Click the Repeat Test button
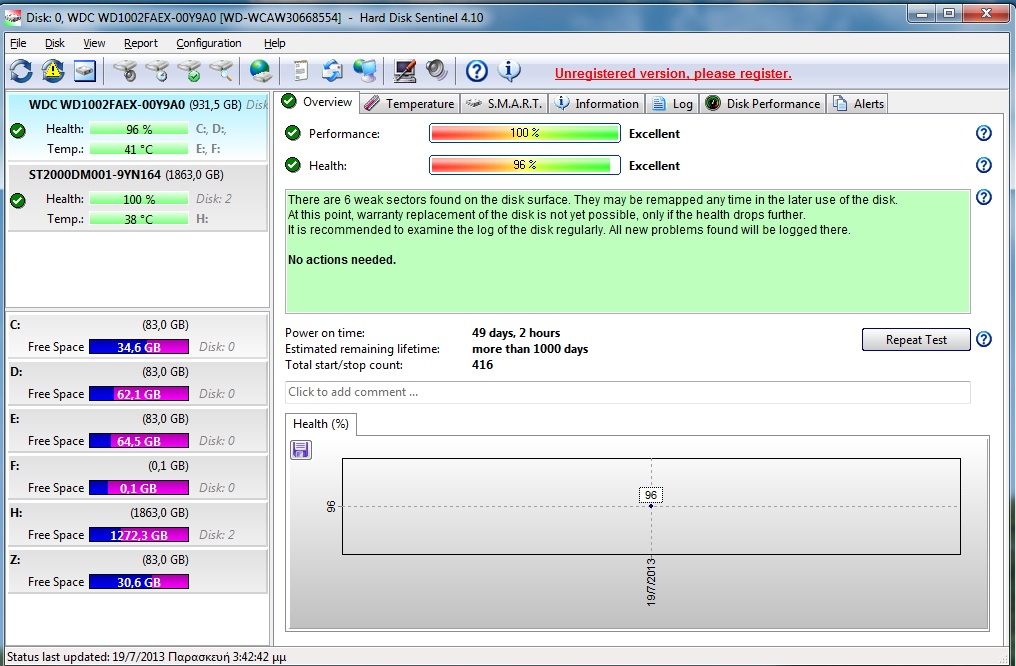This screenshot has width=1016, height=666. click(x=916, y=339)
